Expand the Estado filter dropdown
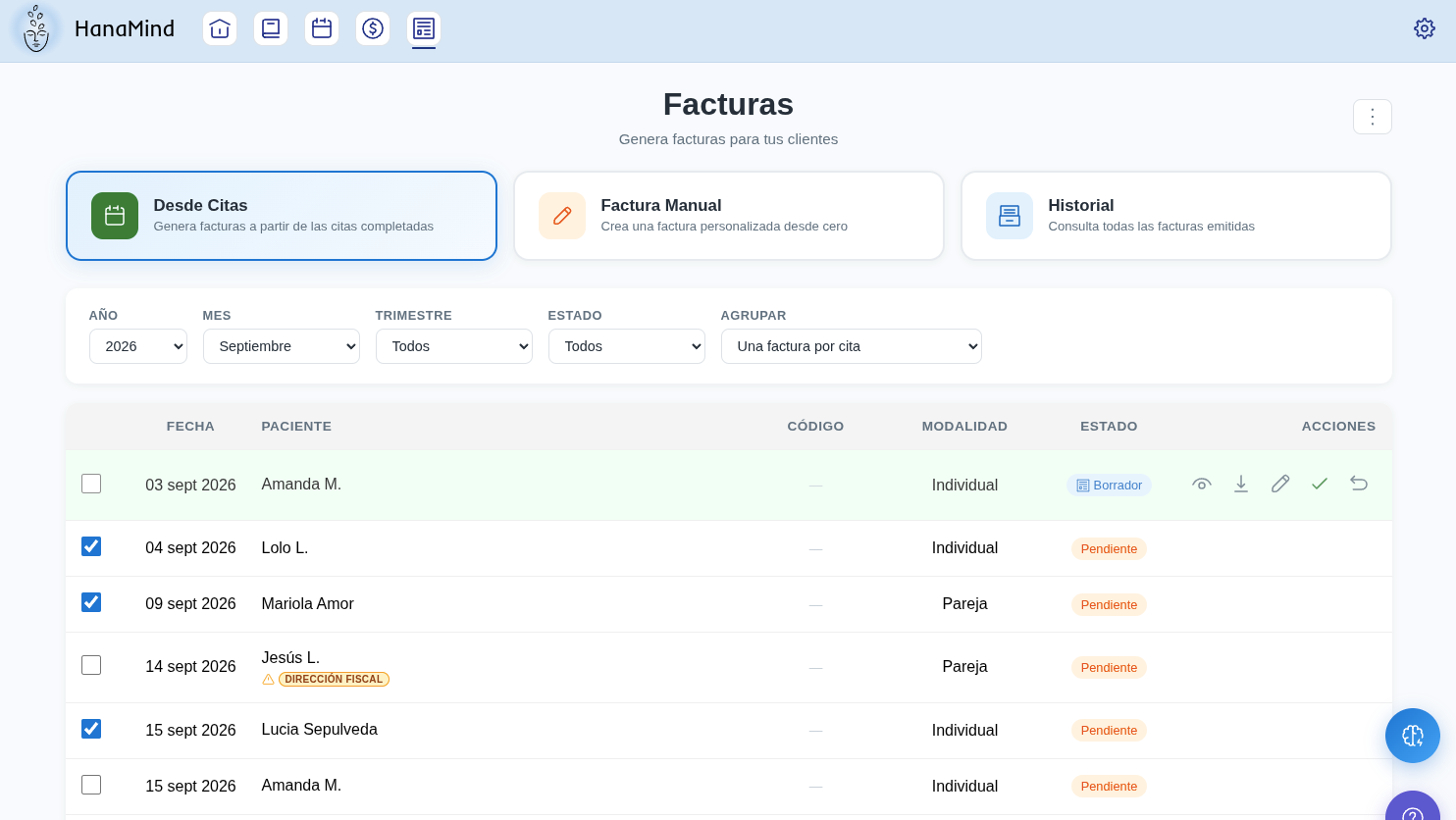This screenshot has width=1456, height=820. [x=627, y=346]
